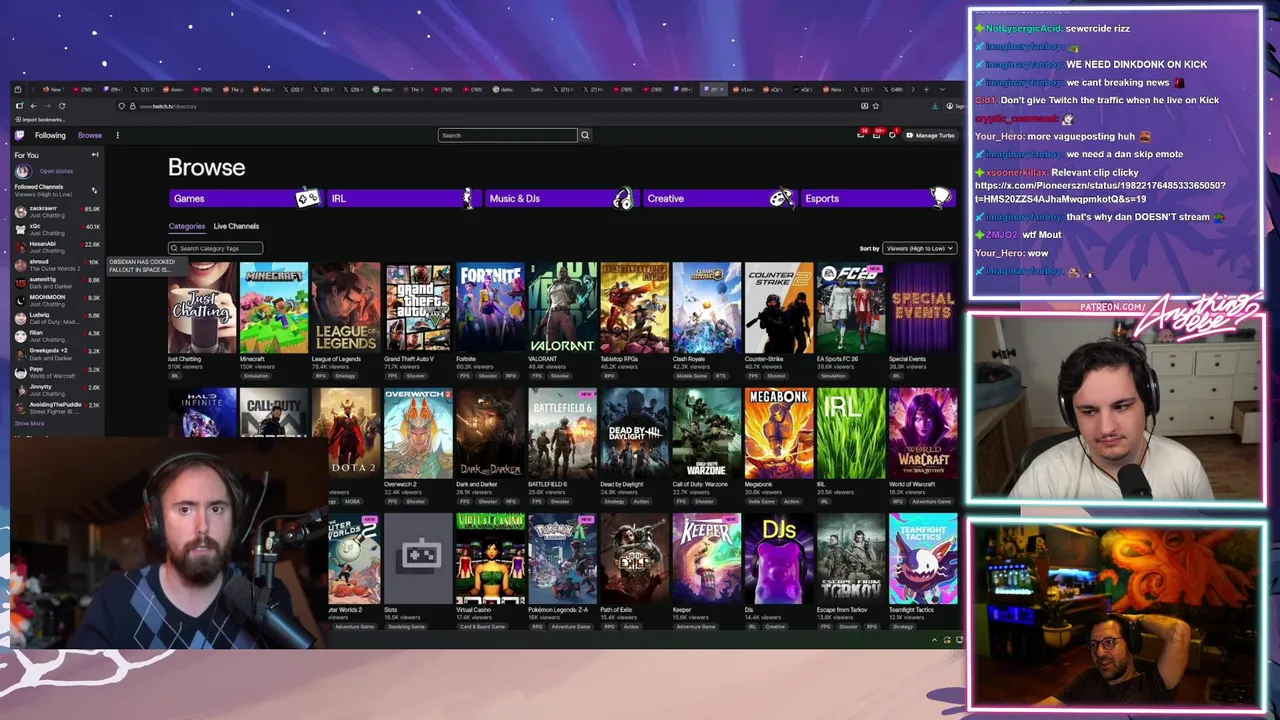Click the Manage Turbo button
Viewport: 1280px width, 720px height.
coord(931,135)
